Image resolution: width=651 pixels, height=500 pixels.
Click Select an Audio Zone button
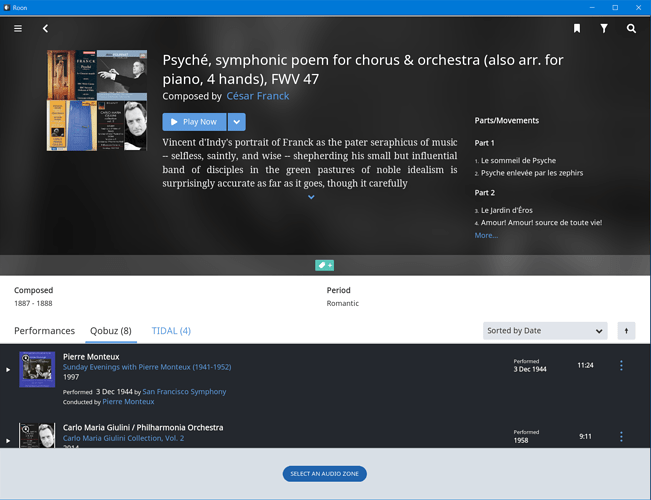[x=325, y=474]
